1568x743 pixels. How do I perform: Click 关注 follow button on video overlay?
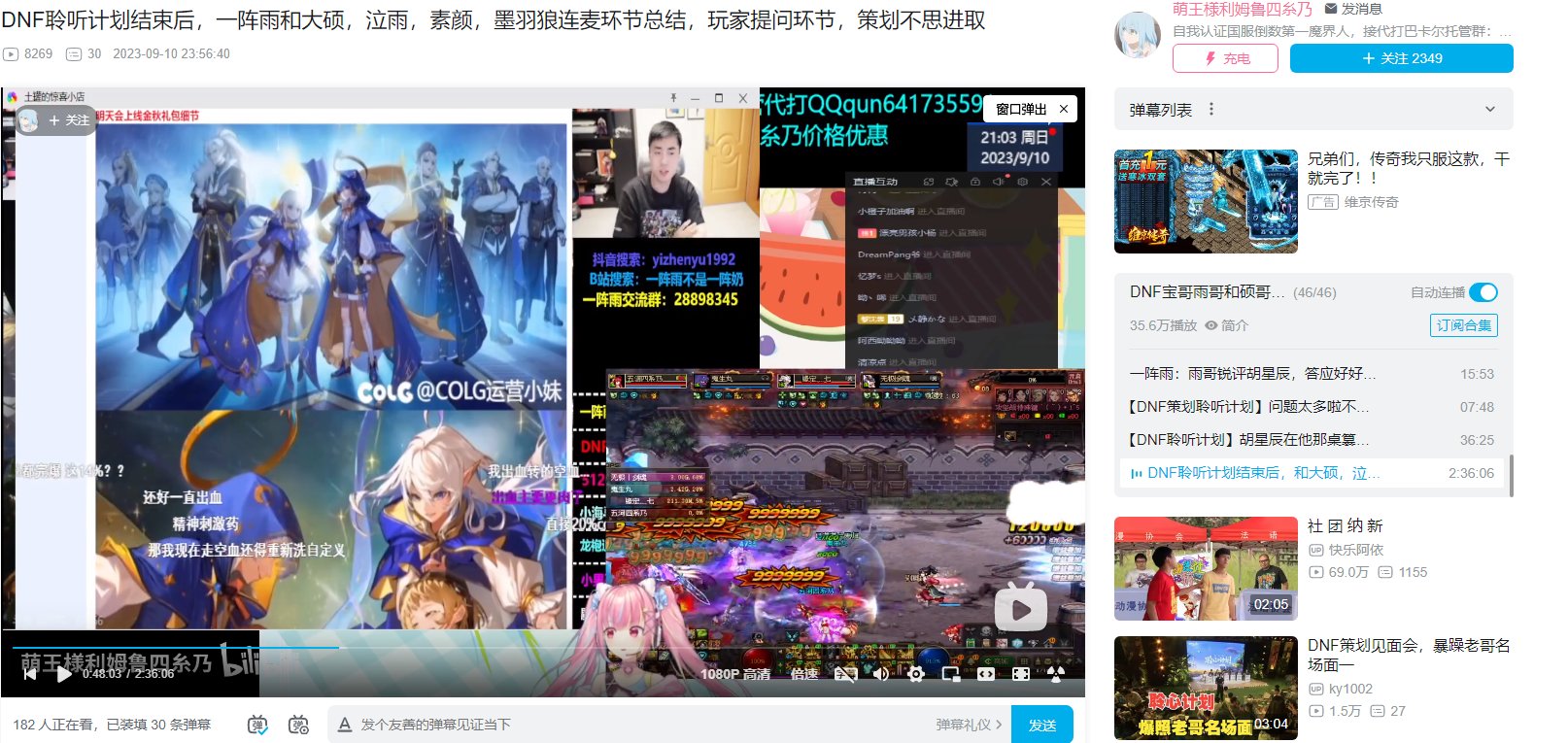[68, 120]
